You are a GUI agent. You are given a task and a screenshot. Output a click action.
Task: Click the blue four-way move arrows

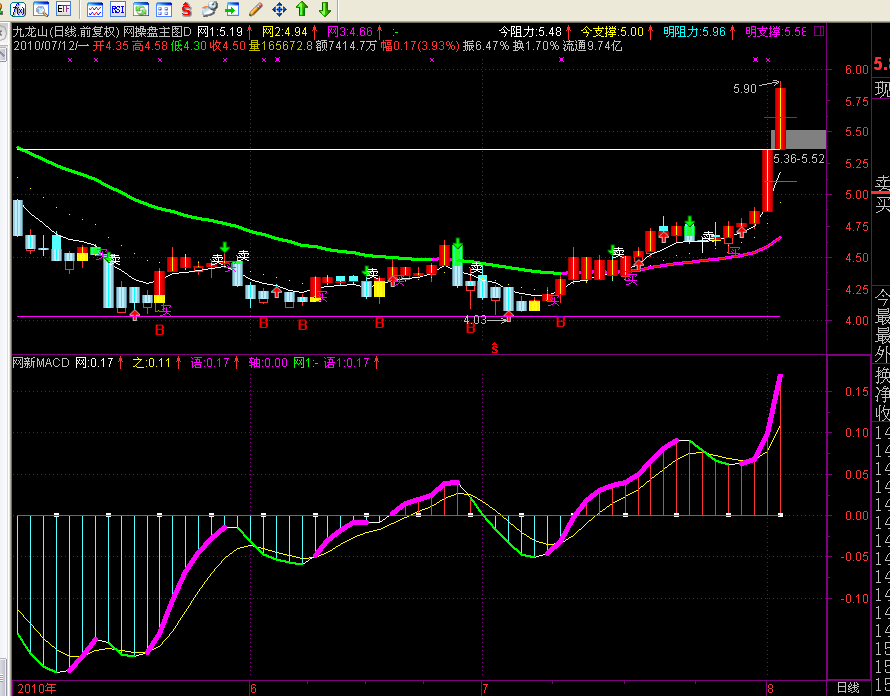[279, 9]
